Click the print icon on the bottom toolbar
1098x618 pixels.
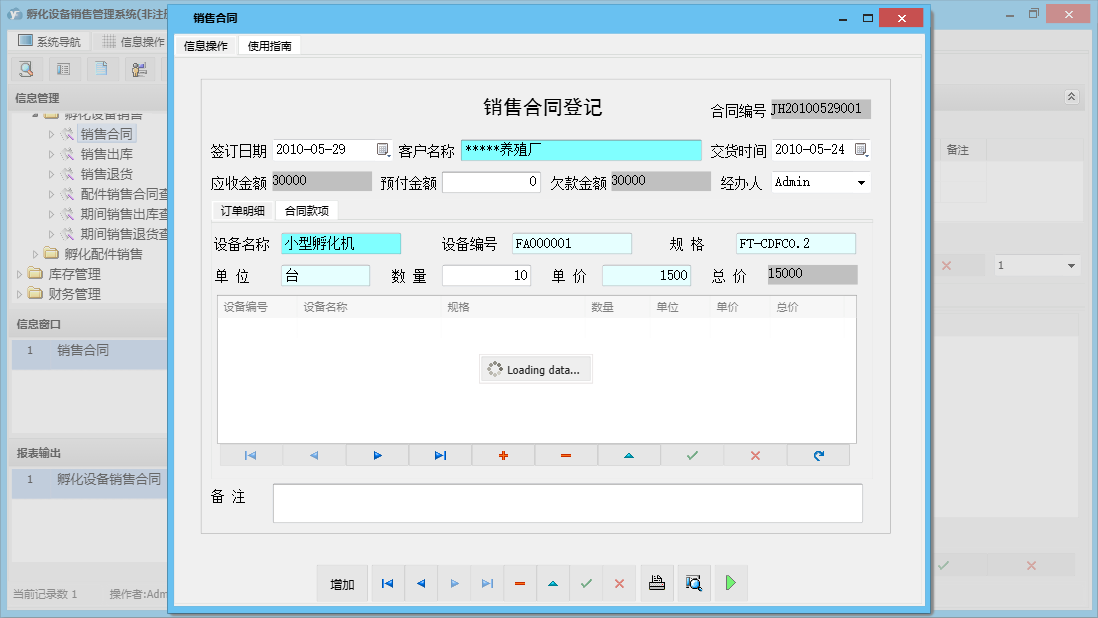click(657, 583)
